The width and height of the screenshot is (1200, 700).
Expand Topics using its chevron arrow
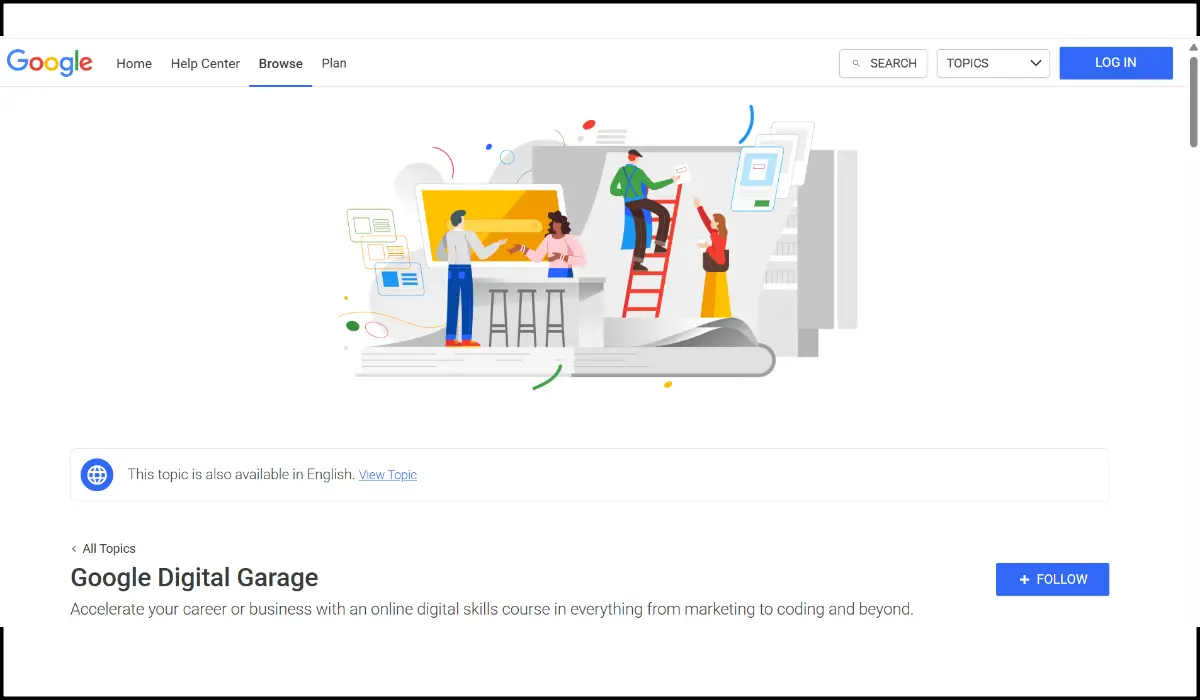1035,63
